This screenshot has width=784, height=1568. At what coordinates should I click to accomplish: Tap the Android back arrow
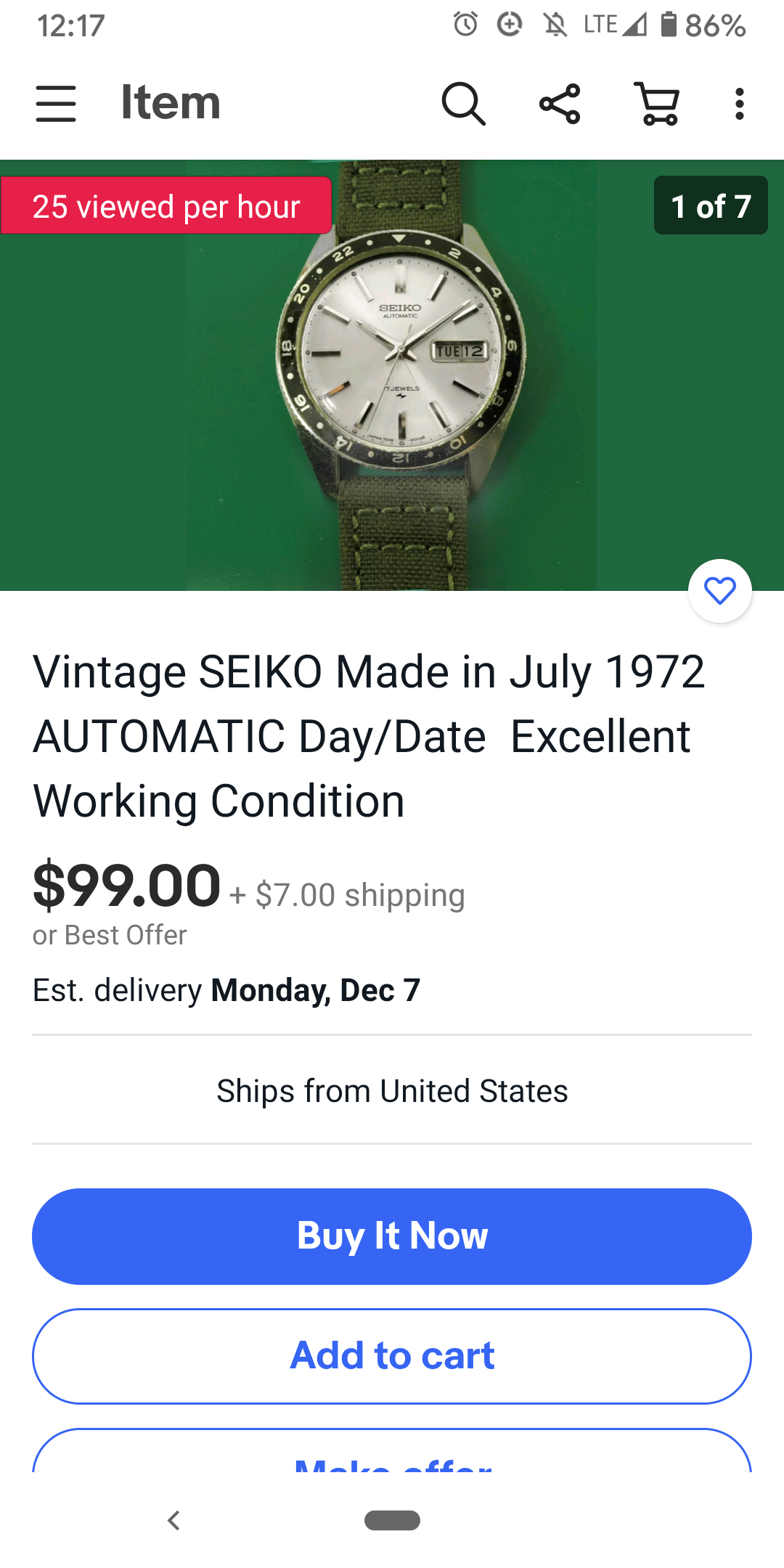[173, 1520]
